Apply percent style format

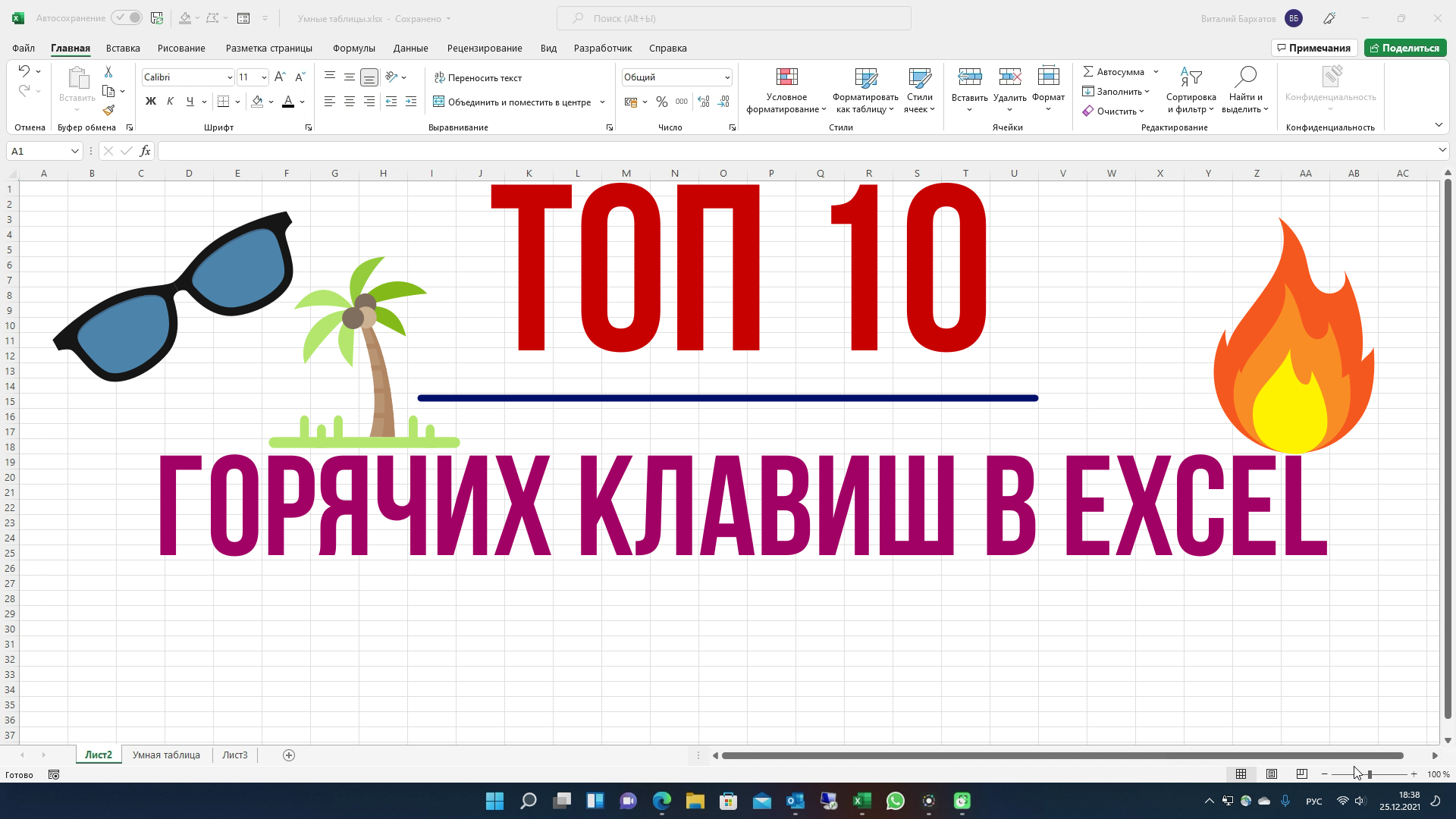tap(662, 102)
